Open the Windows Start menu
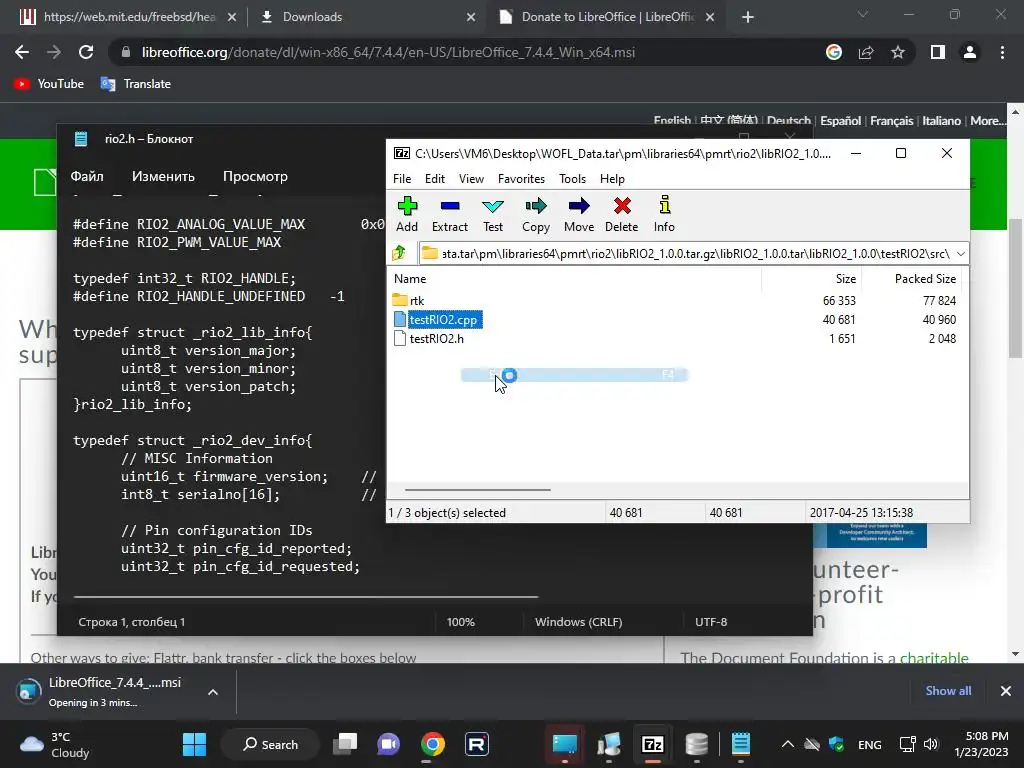 (x=195, y=744)
